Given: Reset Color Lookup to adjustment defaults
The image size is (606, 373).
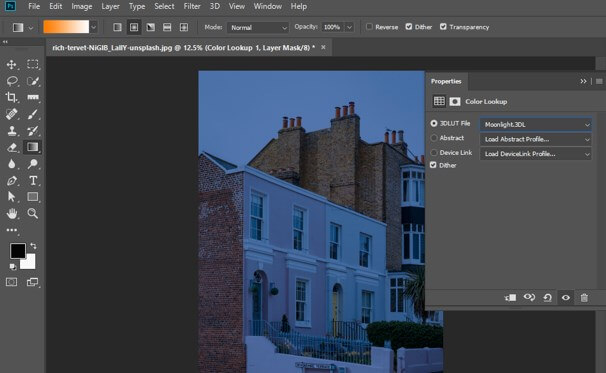Looking at the screenshot, I should click(547, 298).
